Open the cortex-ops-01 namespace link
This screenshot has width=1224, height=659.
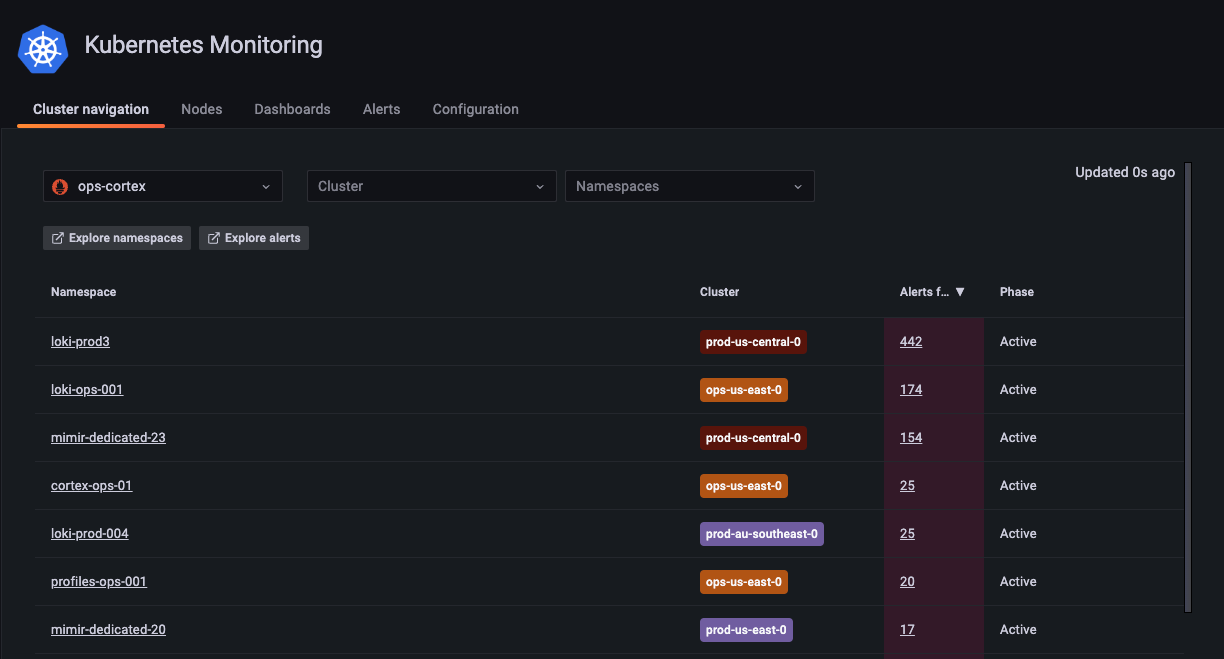(92, 486)
